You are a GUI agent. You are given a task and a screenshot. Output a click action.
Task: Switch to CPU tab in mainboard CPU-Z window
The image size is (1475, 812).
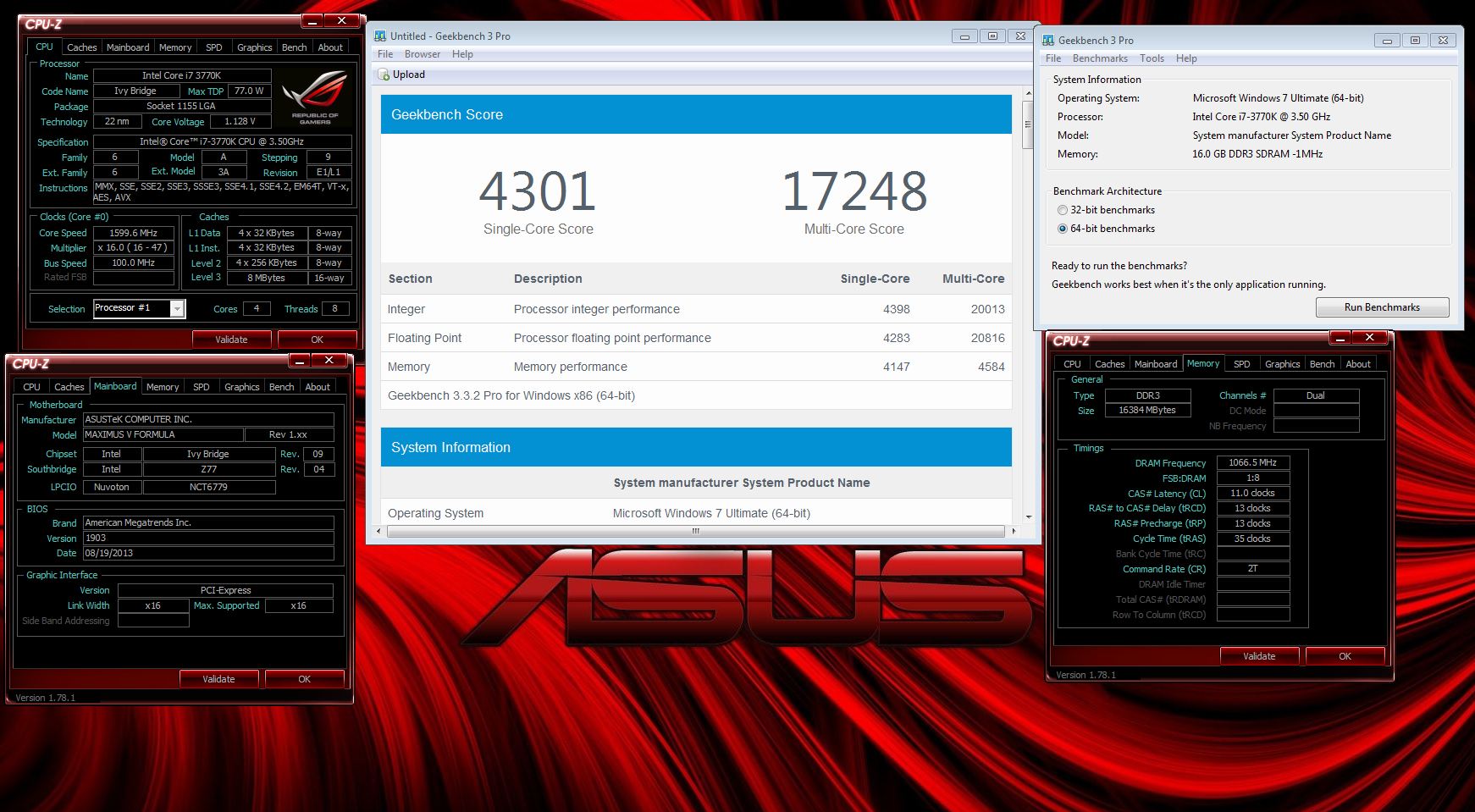pos(32,387)
